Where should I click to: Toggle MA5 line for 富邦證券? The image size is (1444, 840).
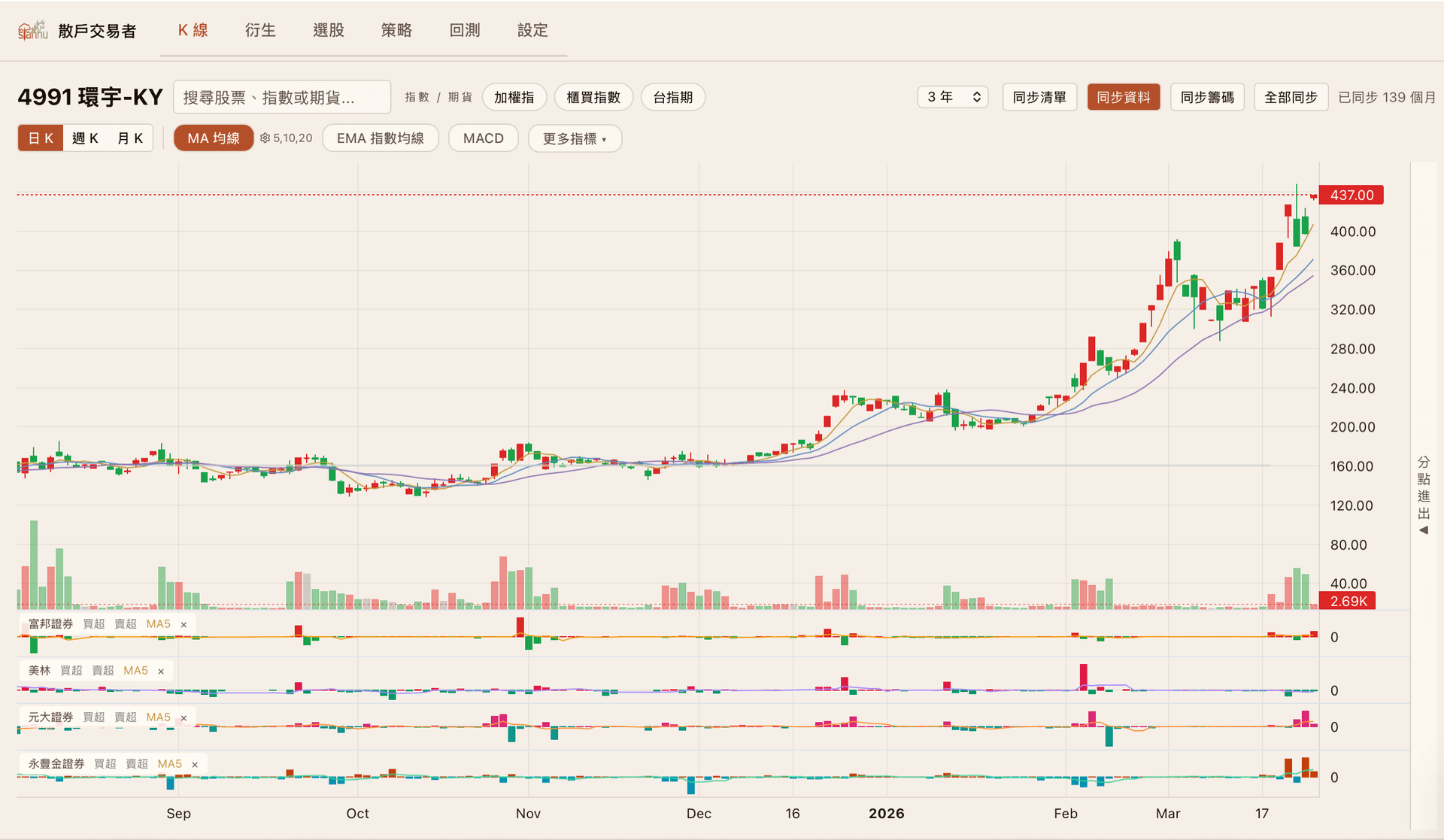158,624
